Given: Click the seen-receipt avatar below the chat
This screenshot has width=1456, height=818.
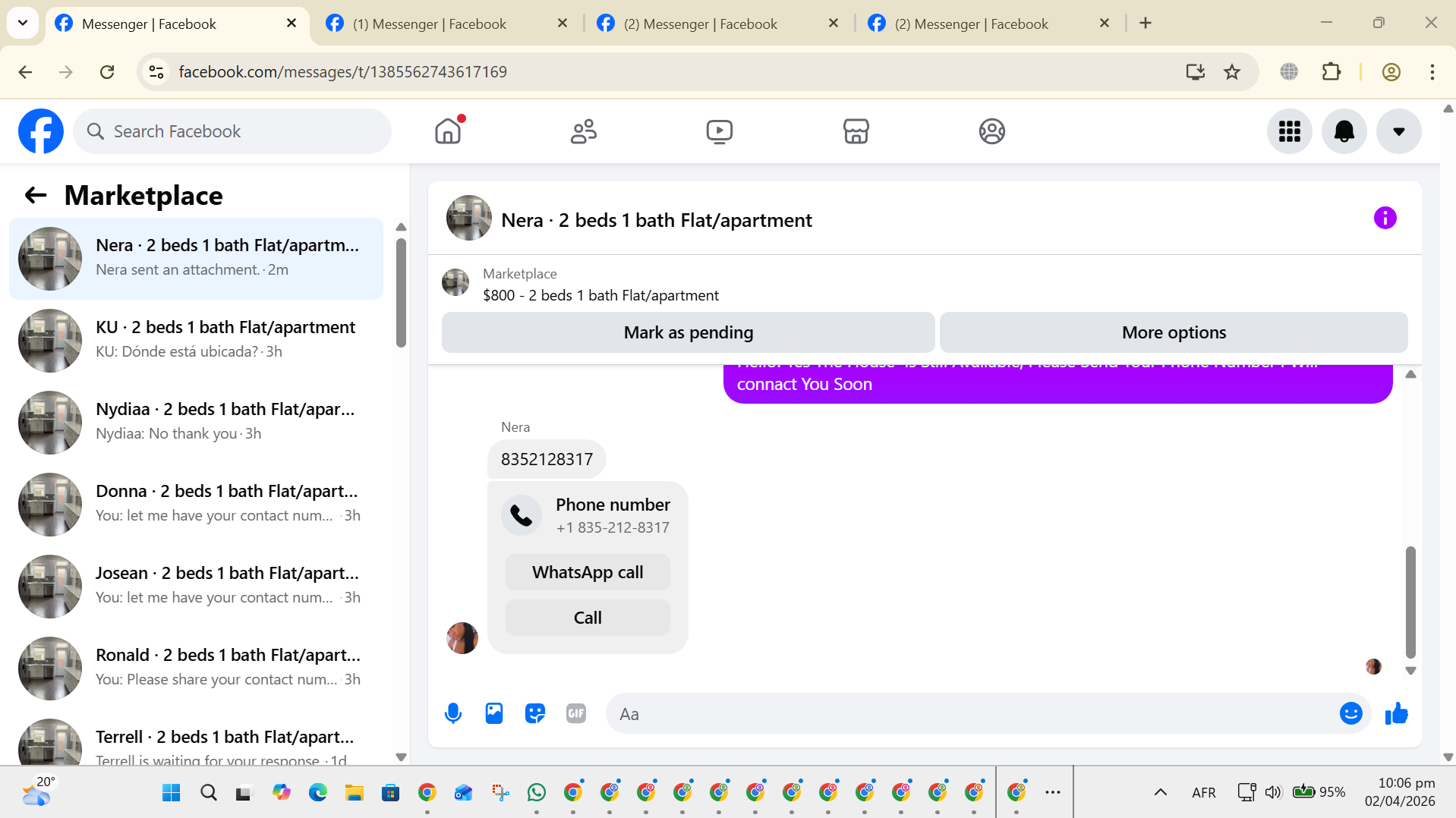Looking at the screenshot, I should point(1373,666).
